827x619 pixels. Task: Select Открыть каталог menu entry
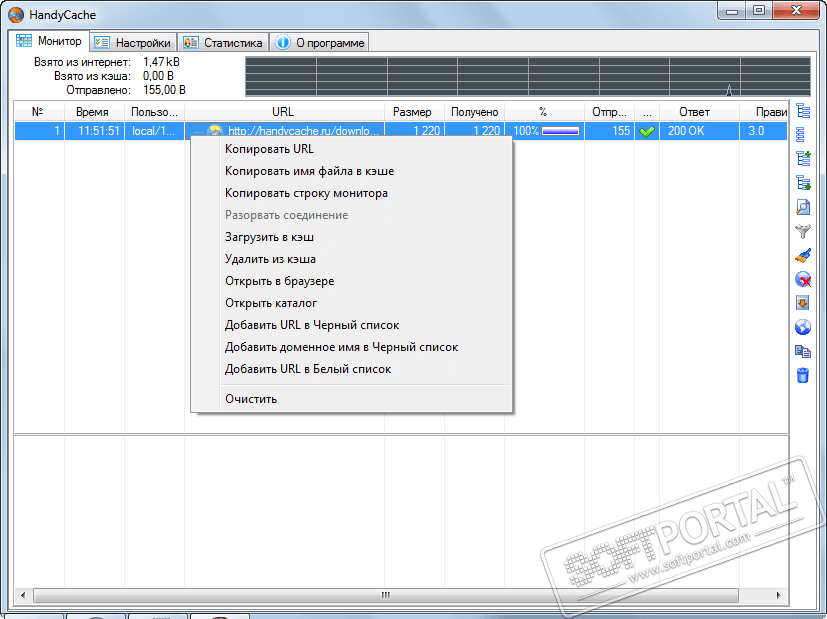(x=351, y=303)
